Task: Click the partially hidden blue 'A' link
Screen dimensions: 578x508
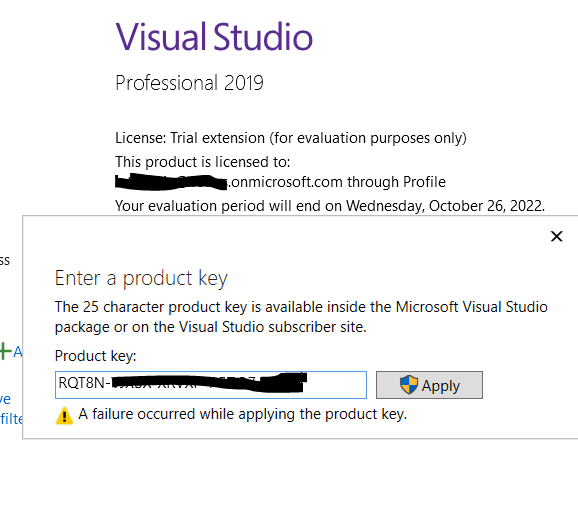Action: [17, 352]
